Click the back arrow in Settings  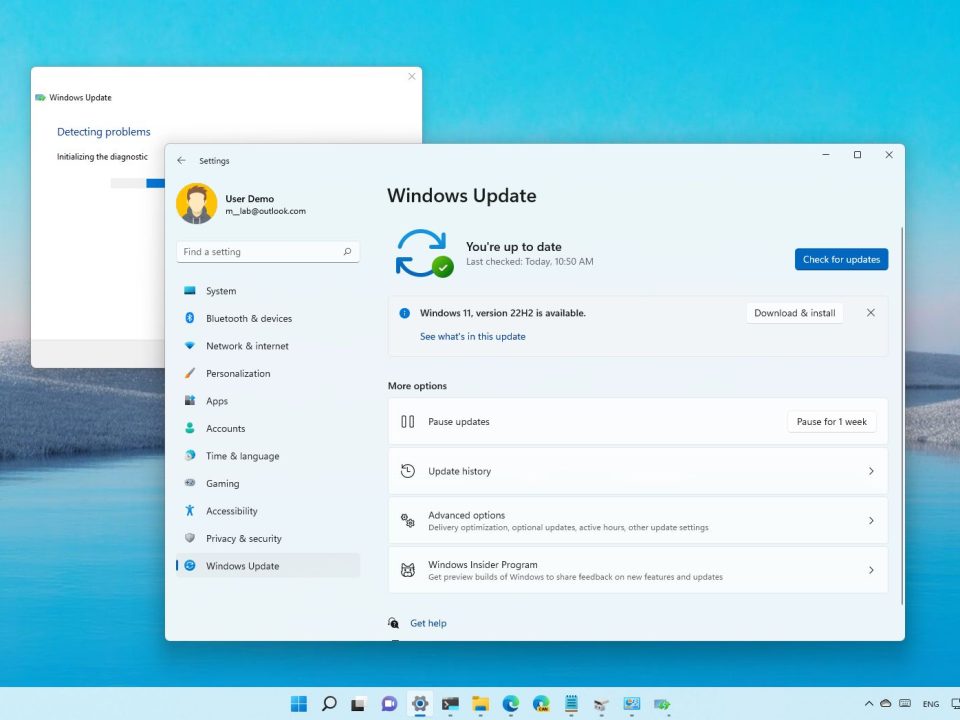(x=181, y=161)
